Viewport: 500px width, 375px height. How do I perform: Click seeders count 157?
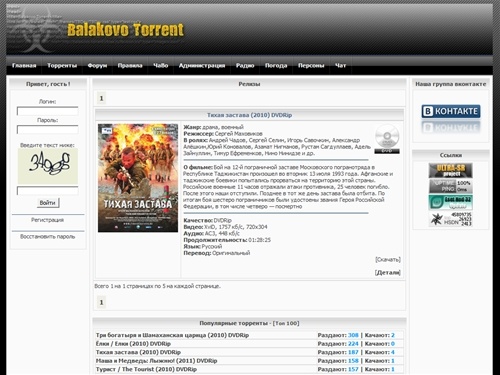pos(353,369)
